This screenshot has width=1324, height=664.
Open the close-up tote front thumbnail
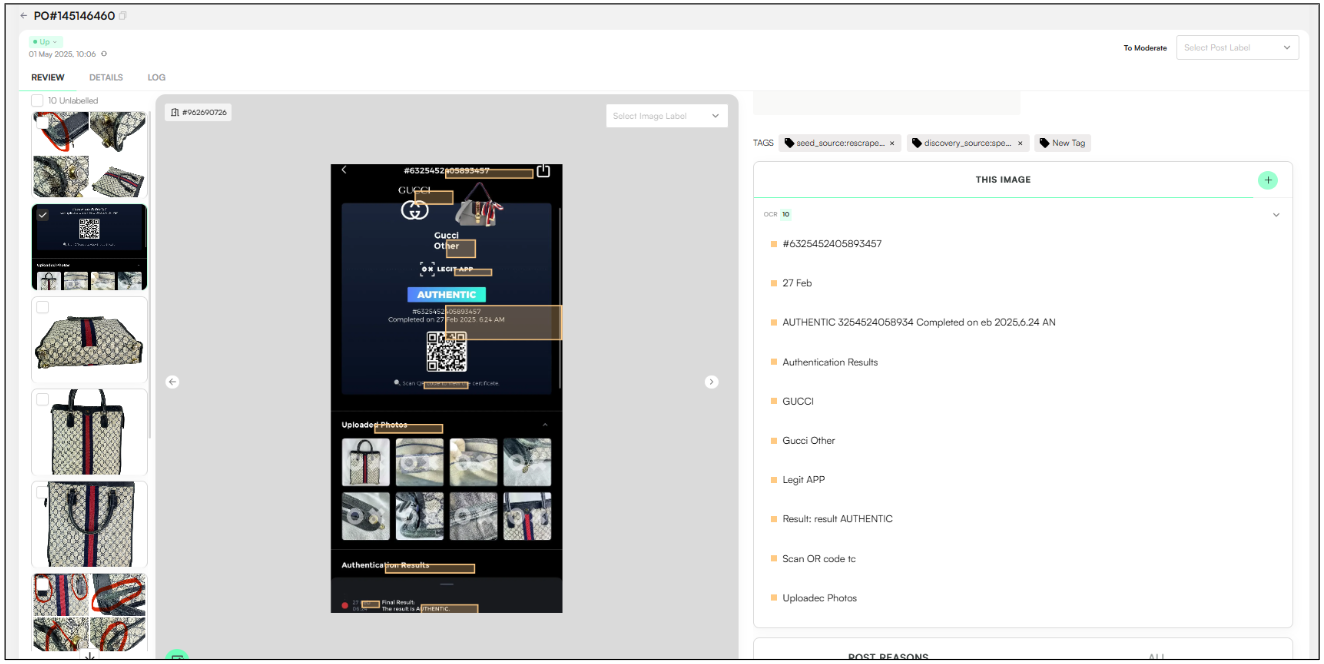point(89,525)
